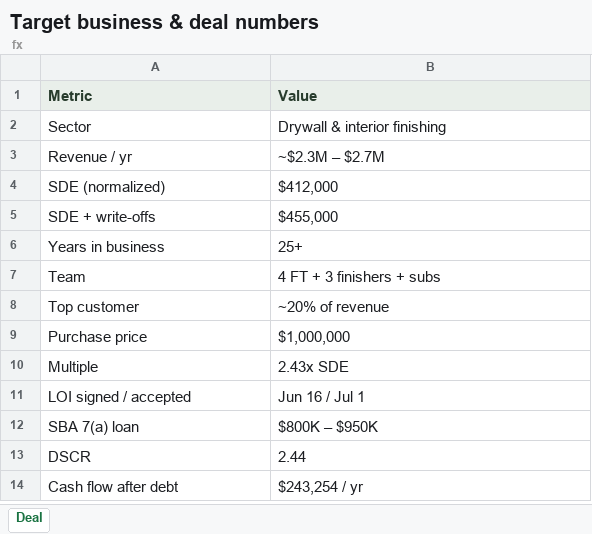
Task: Select the '$455,000' cell
Action: 430,216
